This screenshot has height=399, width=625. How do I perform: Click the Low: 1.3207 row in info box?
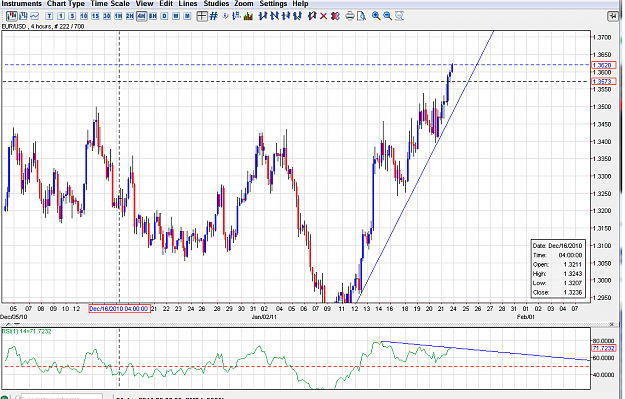[x=557, y=283]
